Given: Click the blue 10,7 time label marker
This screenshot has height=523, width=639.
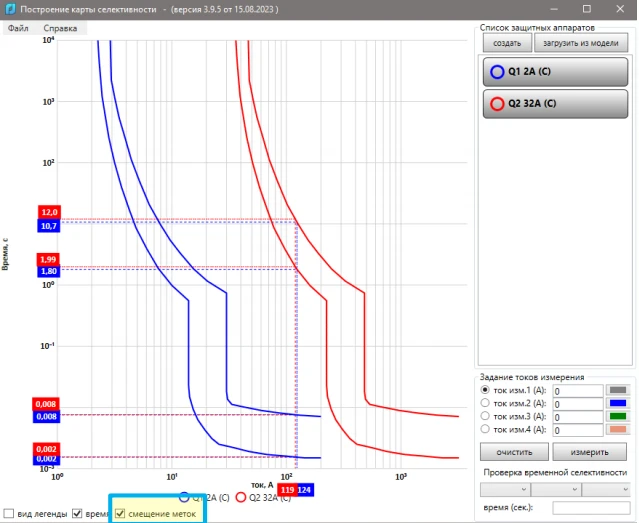Looking at the screenshot, I should (50, 227).
